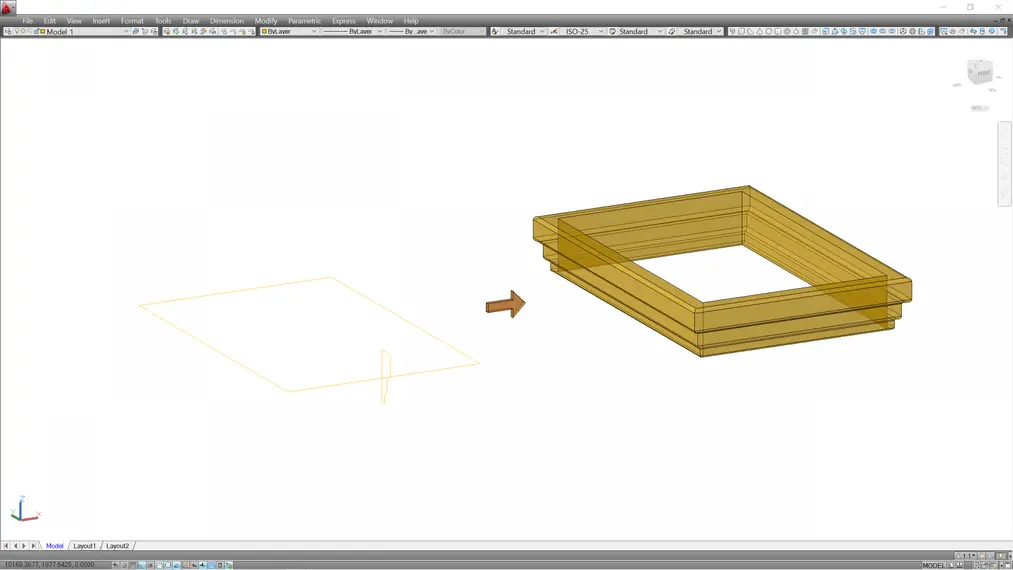Image resolution: width=1013 pixels, height=570 pixels.
Task: Open the AutoCAD application menu logo
Action: point(8,8)
